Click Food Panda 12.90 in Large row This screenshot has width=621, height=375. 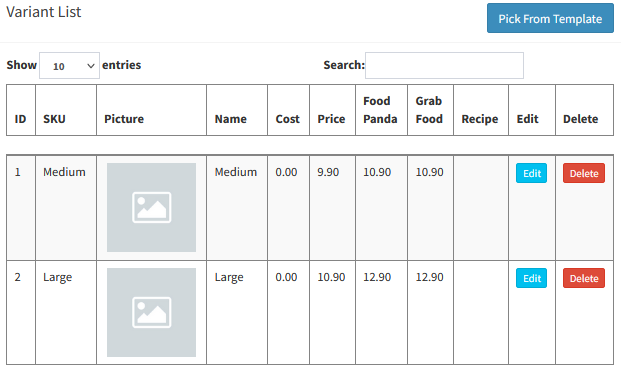point(377,277)
